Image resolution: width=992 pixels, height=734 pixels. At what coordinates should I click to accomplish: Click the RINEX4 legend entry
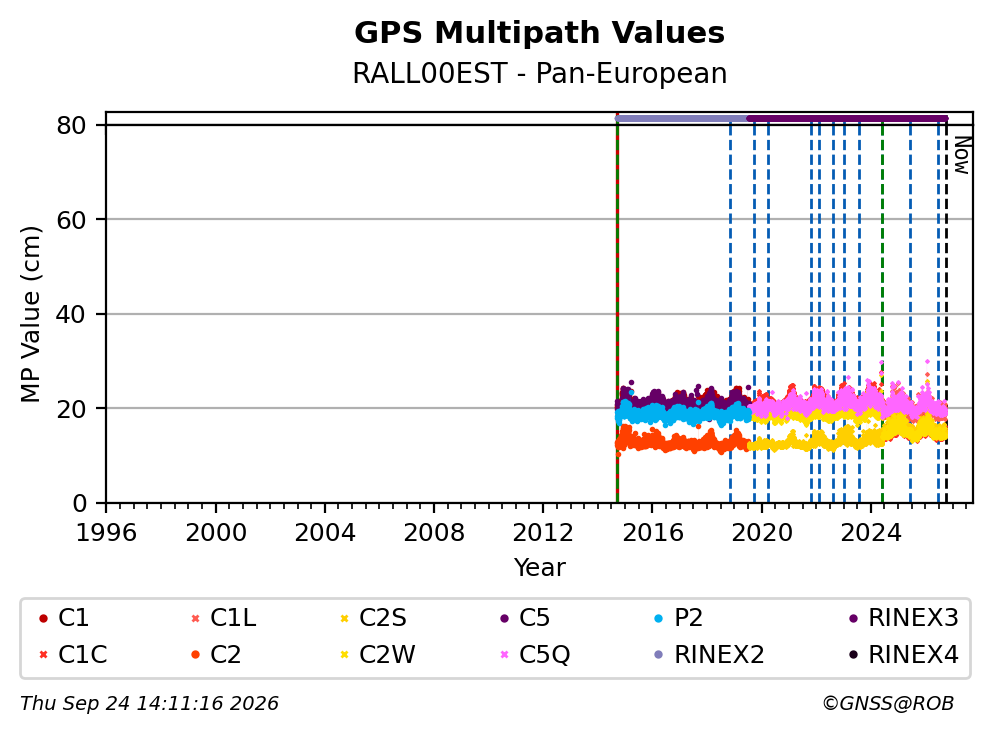[x=904, y=655]
